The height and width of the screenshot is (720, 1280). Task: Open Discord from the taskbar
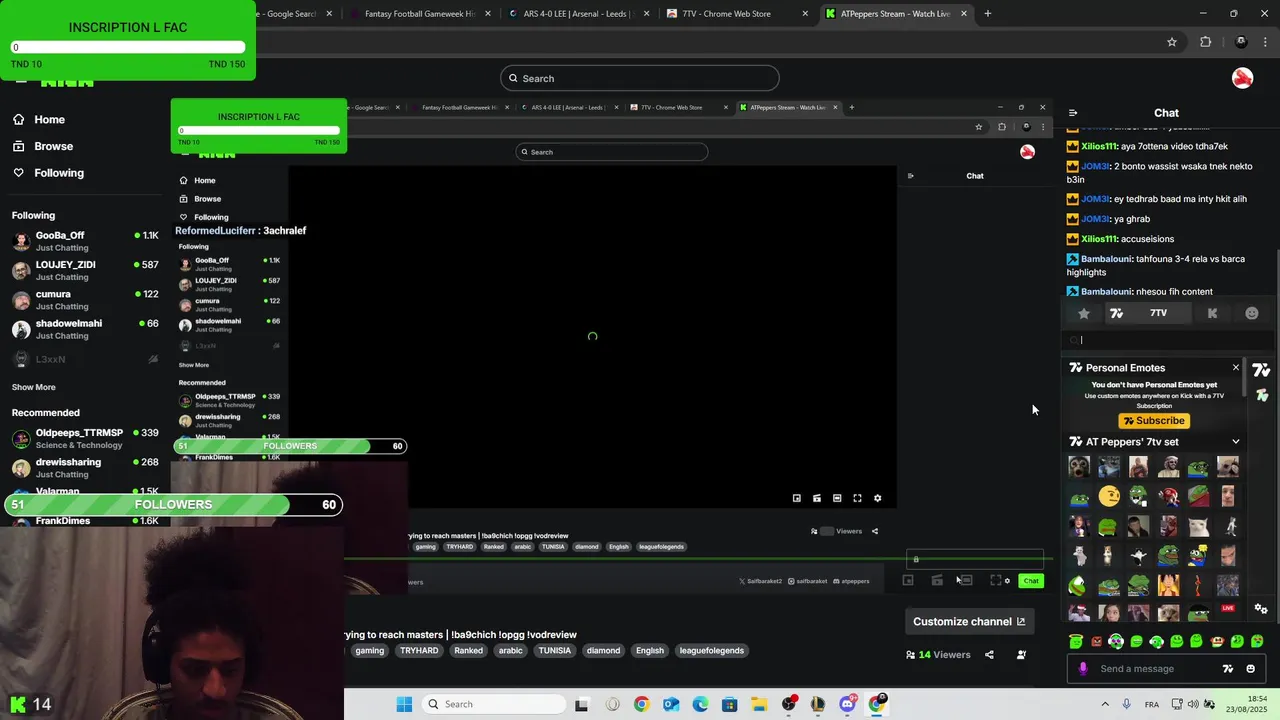click(848, 704)
